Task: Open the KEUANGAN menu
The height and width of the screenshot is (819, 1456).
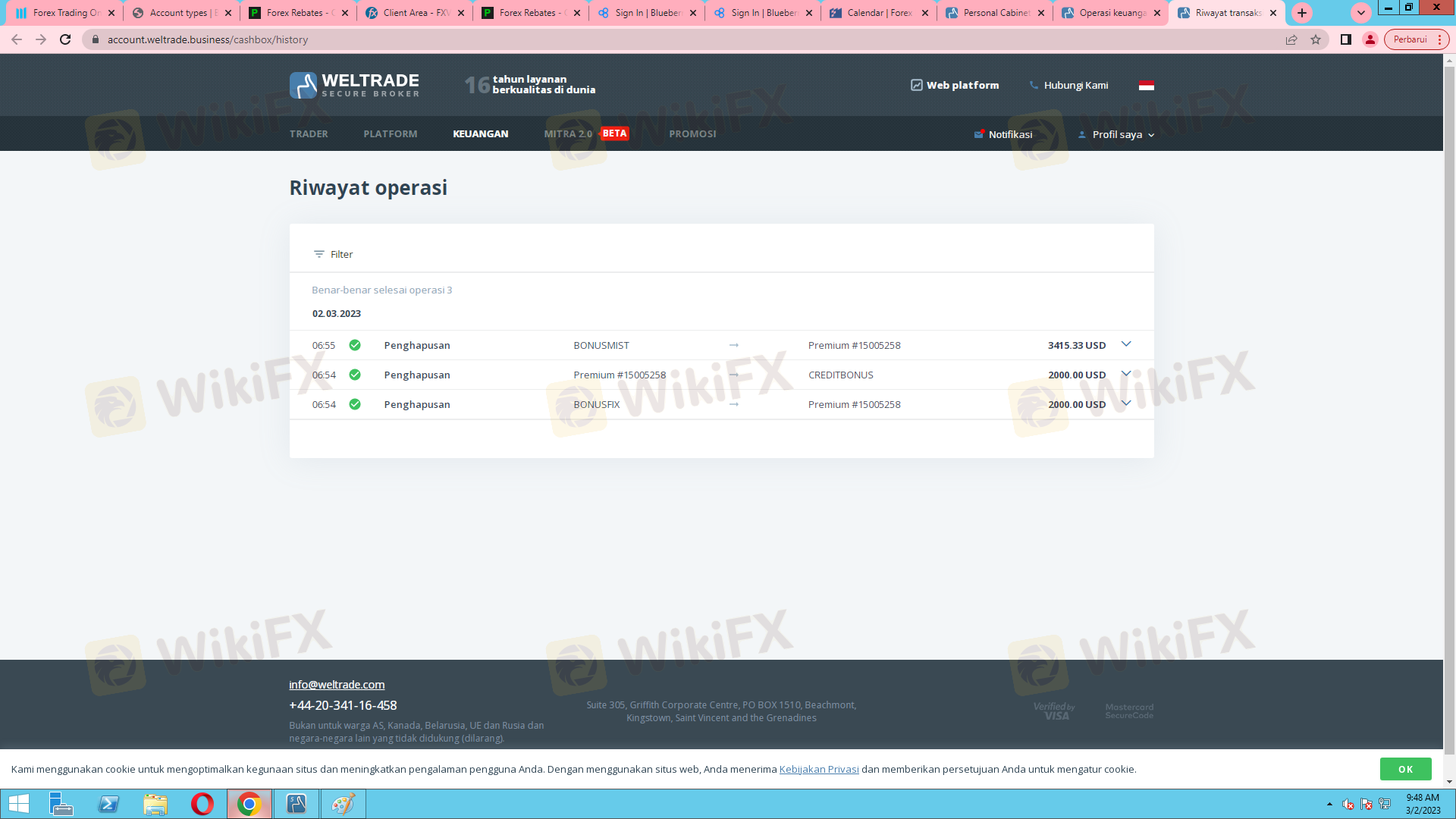Action: point(481,133)
